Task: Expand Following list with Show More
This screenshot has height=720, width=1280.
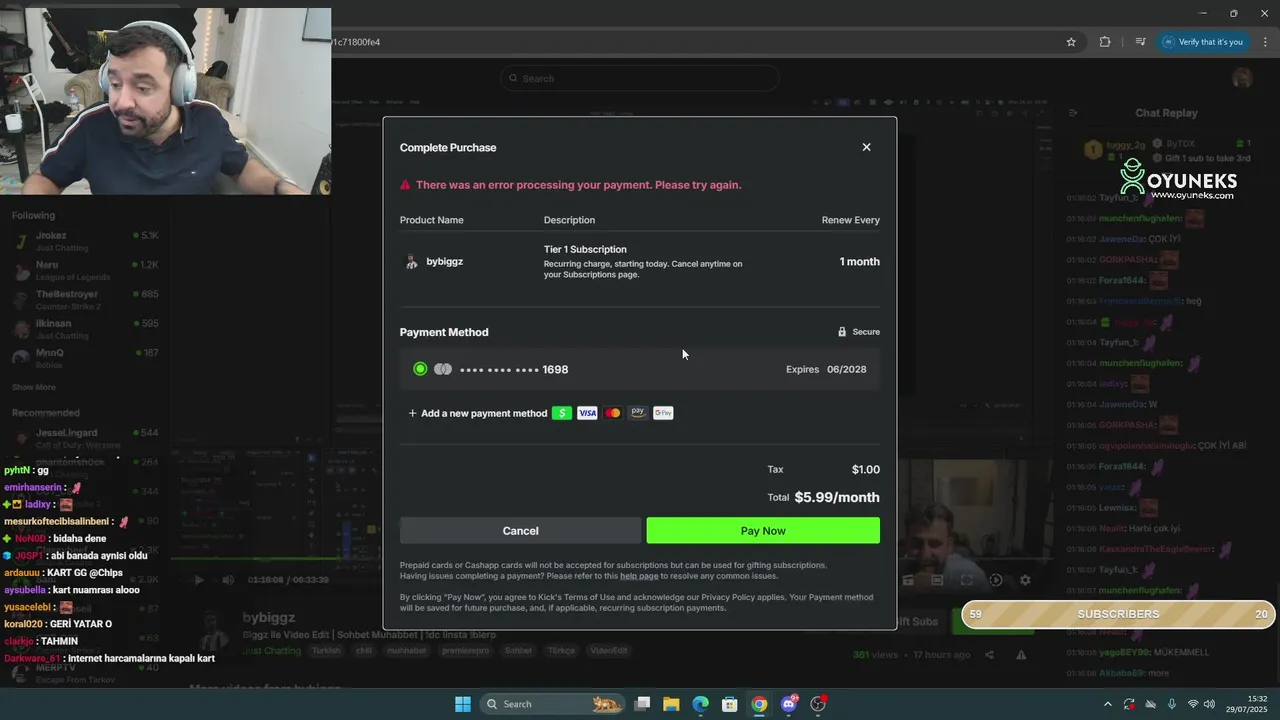Action: (x=34, y=387)
